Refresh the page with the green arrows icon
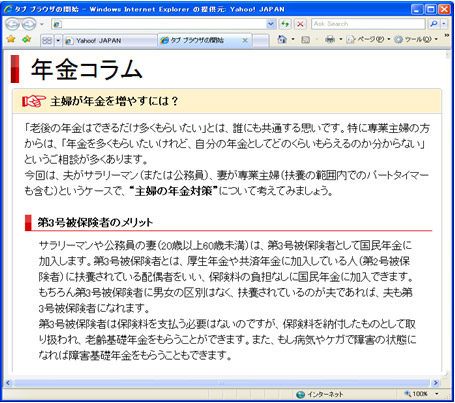 [x=285, y=24]
